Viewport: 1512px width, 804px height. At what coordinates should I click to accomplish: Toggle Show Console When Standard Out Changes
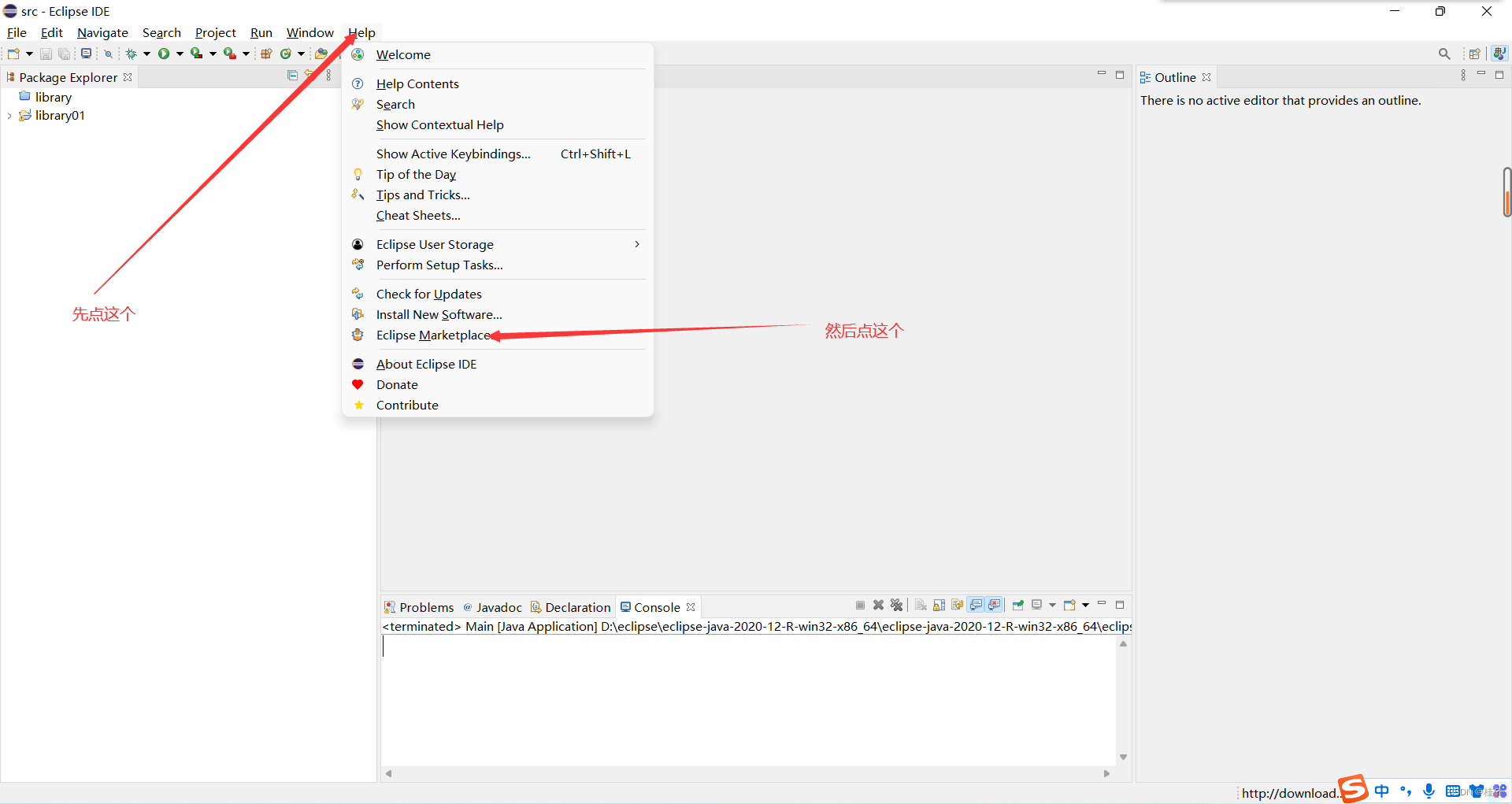point(976,605)
